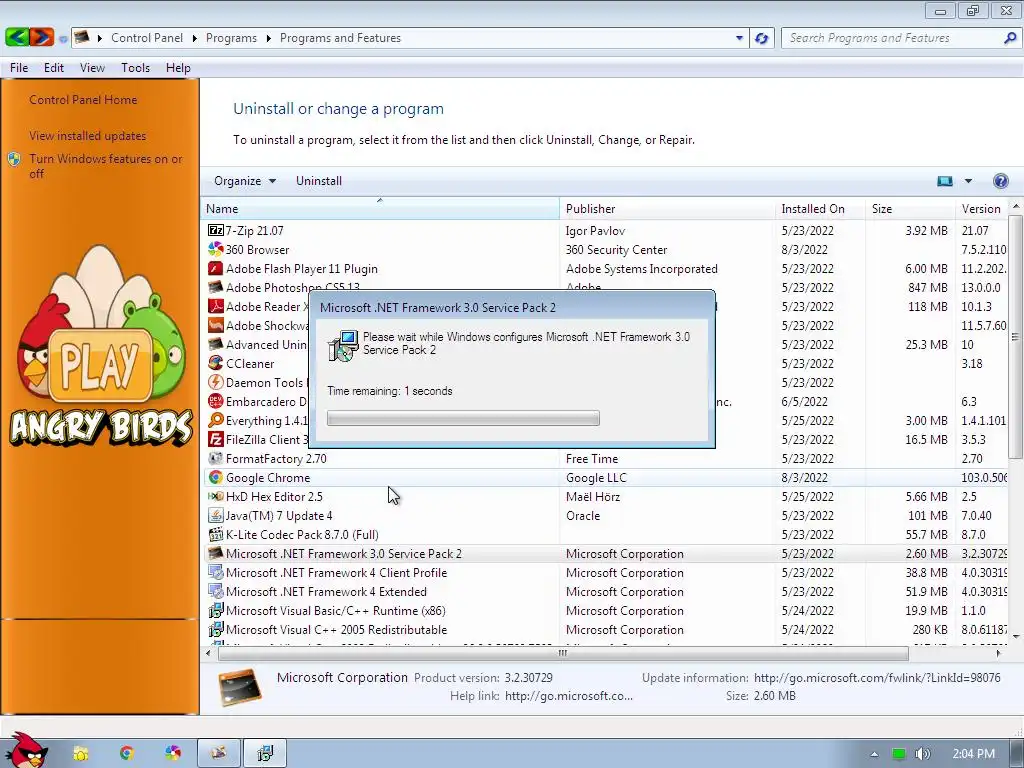The width and height of the screenshot is (1024, 768).
Task: Select the FileZilla Client icon
Action: click(216, 439)
